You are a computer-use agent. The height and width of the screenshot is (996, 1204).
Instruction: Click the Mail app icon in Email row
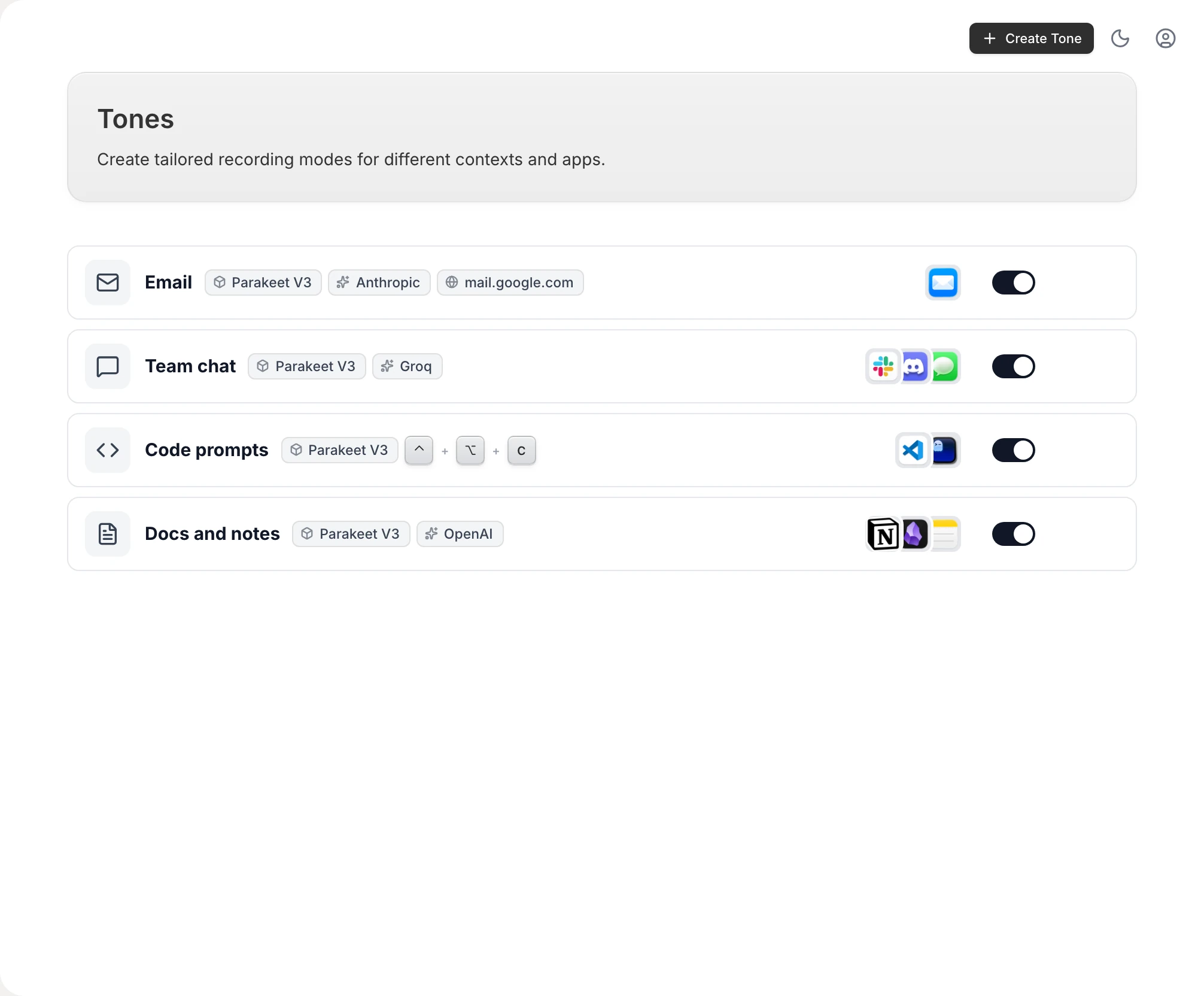(943, 283)
